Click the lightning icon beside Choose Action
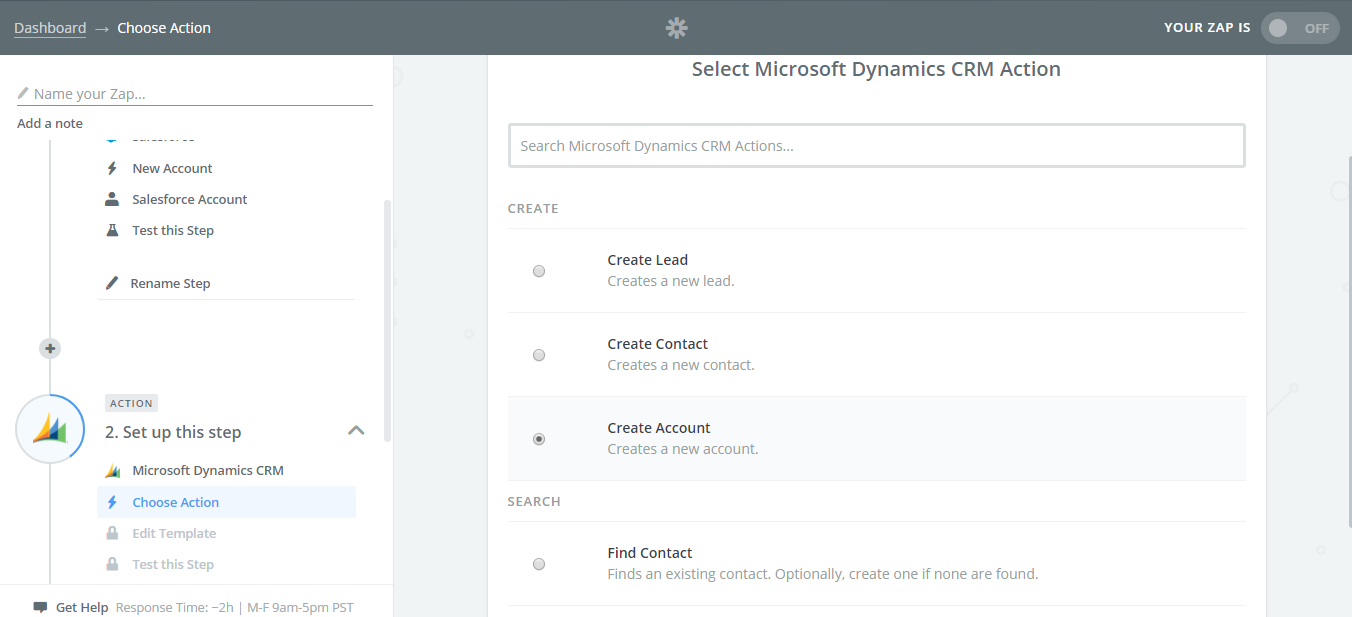The image size is (1352, 617). click(x=112, y=502)
